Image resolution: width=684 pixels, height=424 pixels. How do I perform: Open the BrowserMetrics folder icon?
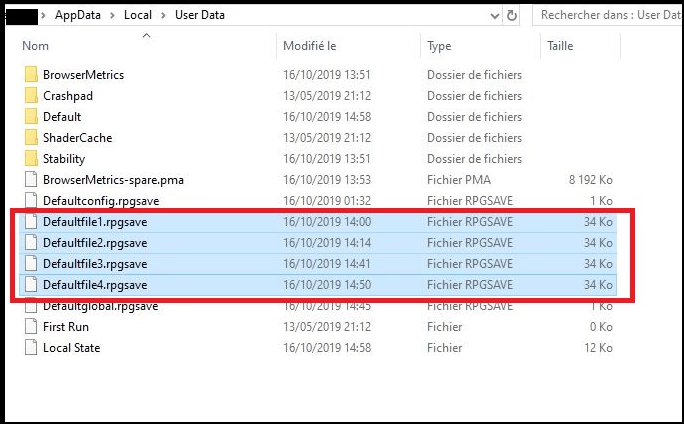[31, 75]
